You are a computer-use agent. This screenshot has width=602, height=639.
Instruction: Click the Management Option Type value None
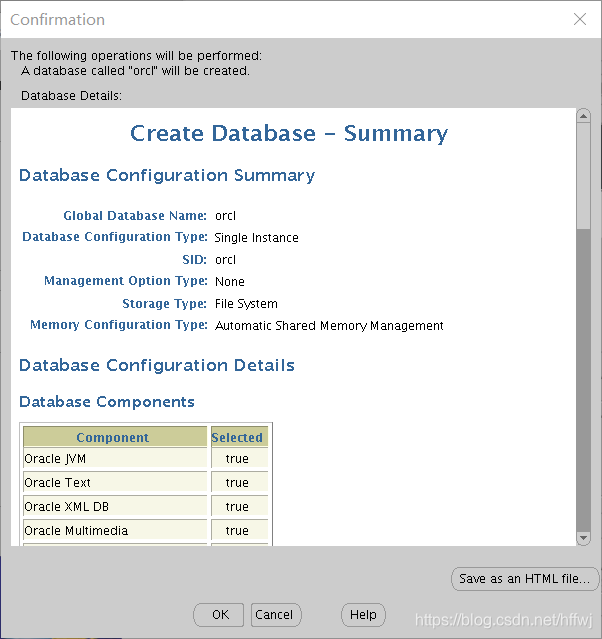pyautogui.click(x=230, y=282)
